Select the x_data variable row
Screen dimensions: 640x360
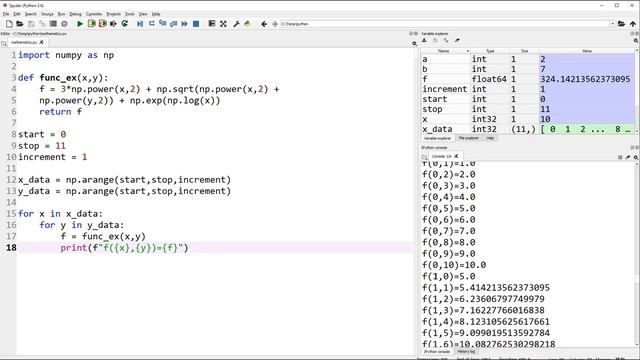[528, 129]
